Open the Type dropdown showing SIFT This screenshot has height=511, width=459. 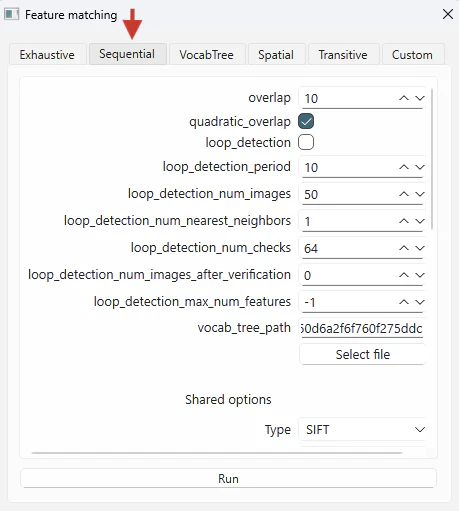pyautogui.click(x=362, y=430)
